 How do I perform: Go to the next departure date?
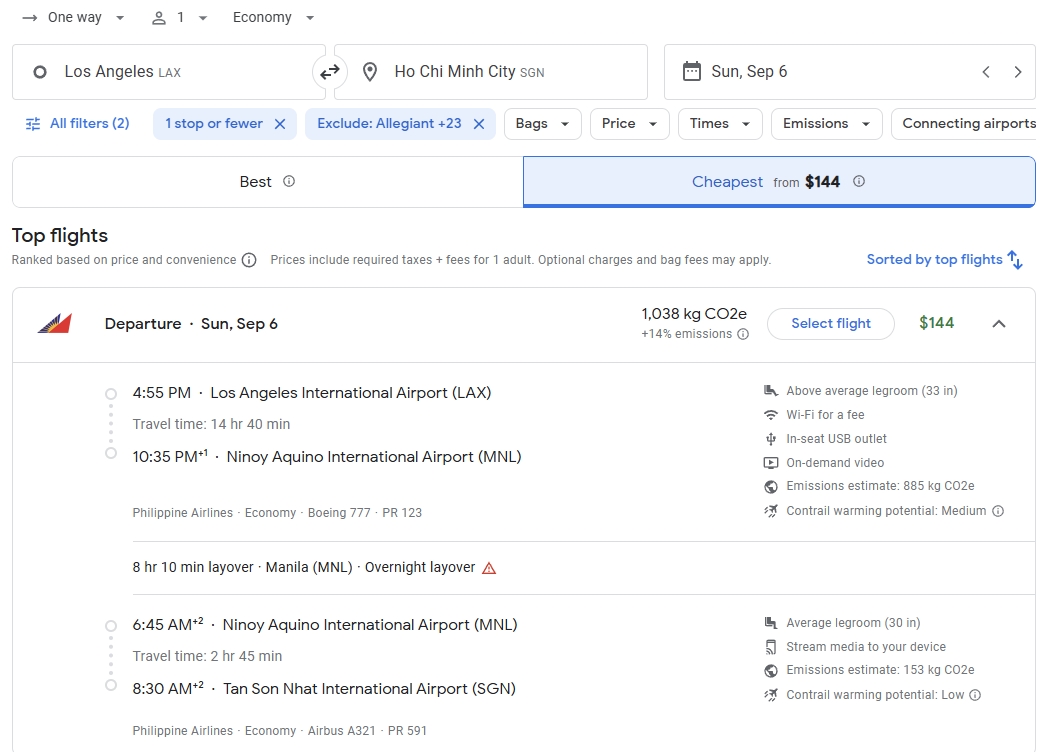tap(1017, 72)
